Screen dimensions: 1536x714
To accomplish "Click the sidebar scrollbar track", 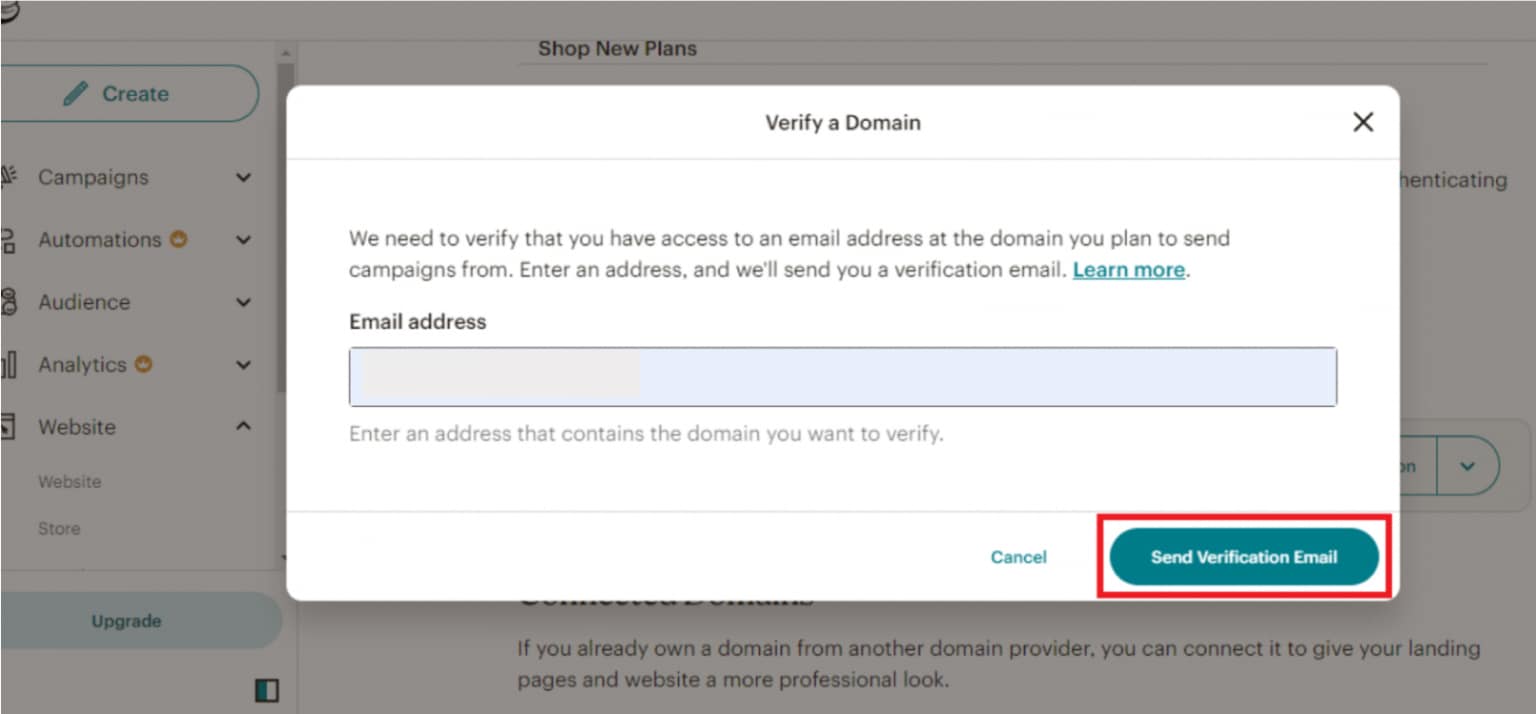I will click(x=286, y=300).
